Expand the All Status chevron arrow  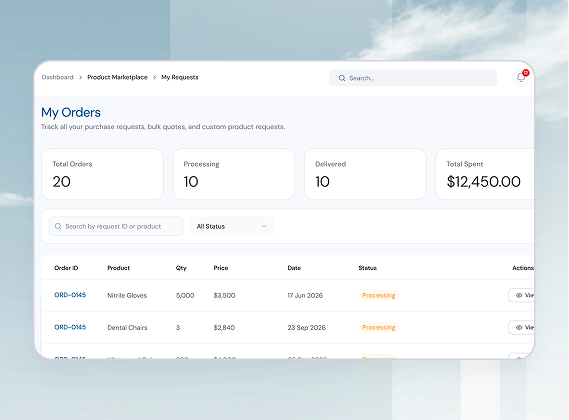[x=264, y=226]
